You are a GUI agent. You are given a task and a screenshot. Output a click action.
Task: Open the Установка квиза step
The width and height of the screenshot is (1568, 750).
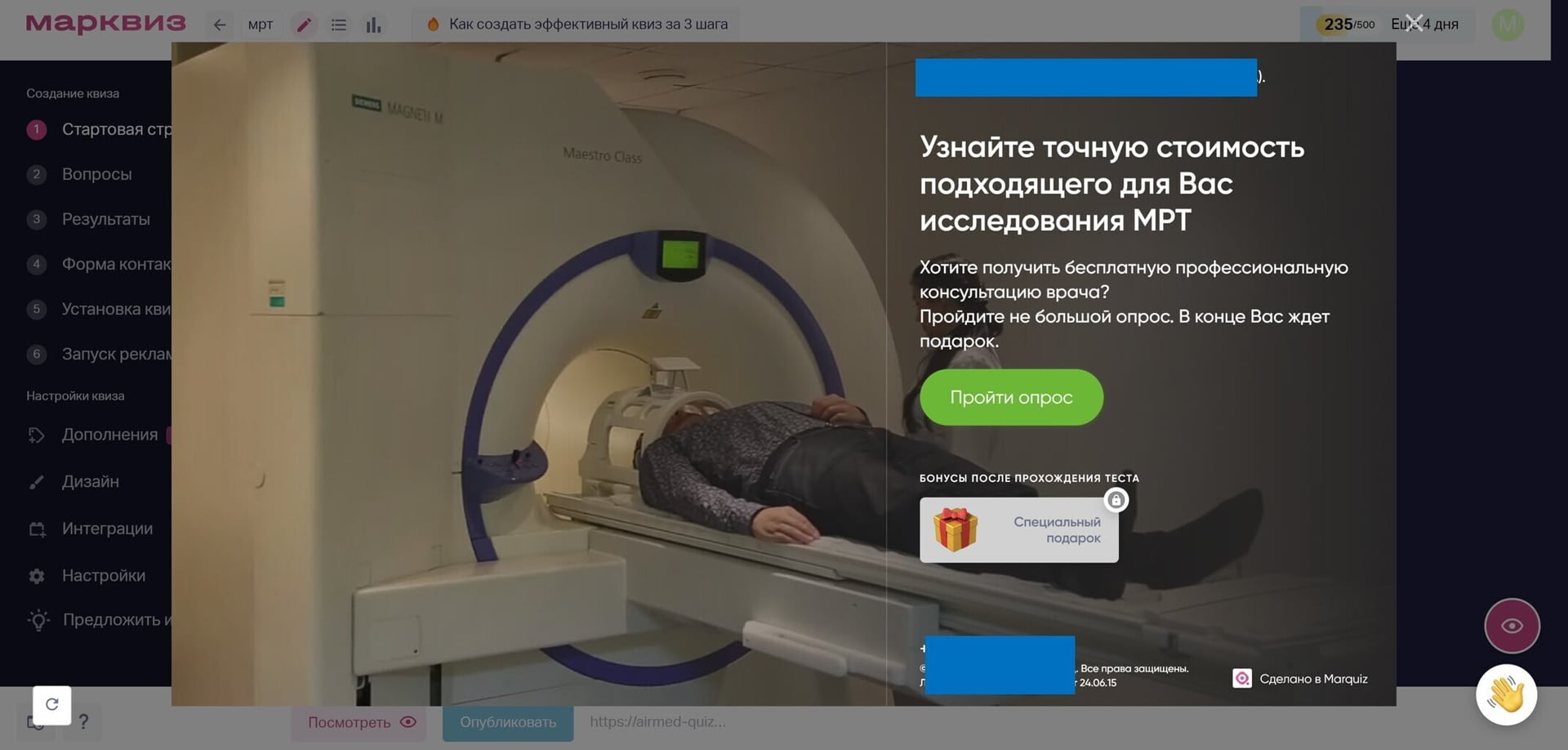coord(99,309)
